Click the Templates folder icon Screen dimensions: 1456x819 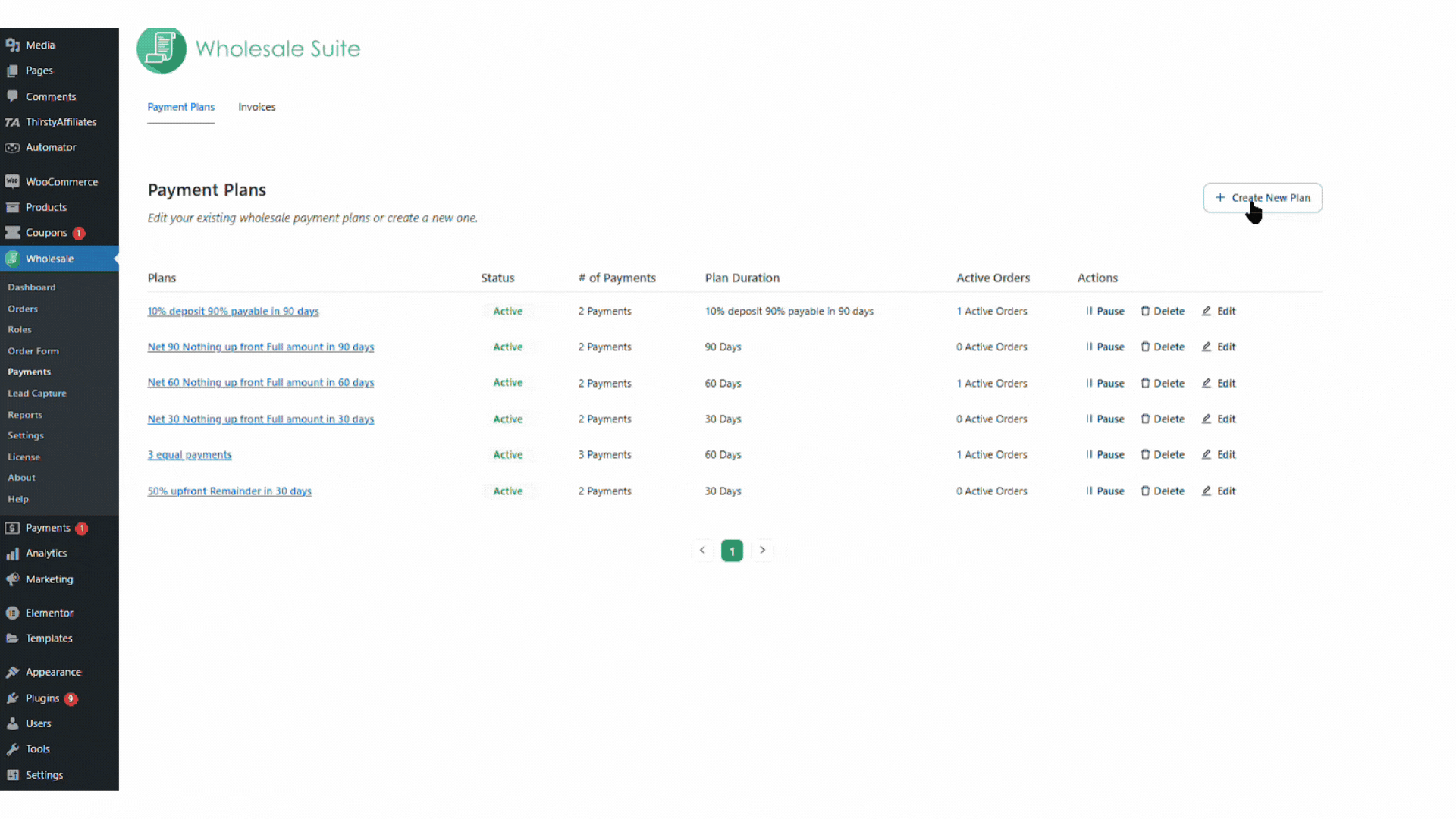point(12,639)
